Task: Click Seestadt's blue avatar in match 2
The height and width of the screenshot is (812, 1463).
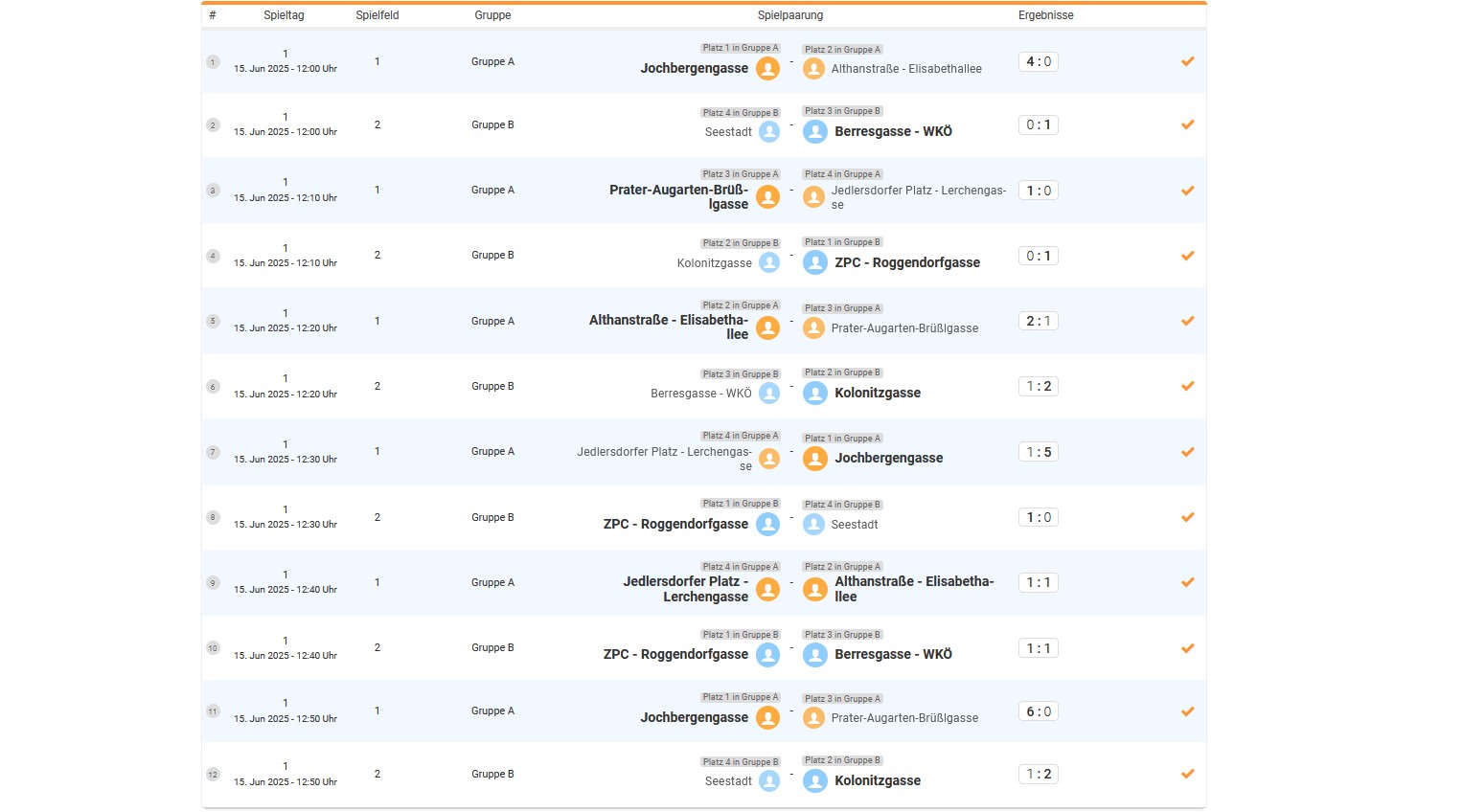Action: click(x=769, y=132)
